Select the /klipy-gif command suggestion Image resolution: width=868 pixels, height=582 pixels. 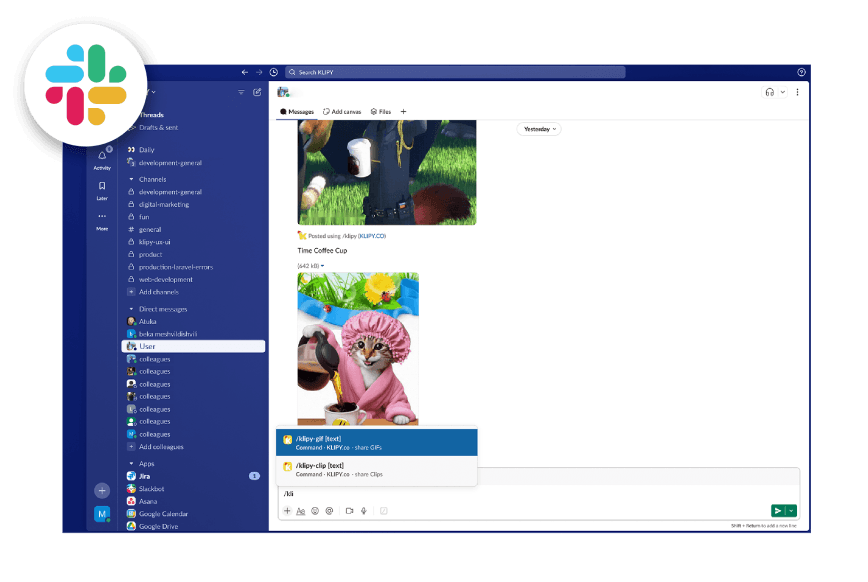tap(378, 442)
